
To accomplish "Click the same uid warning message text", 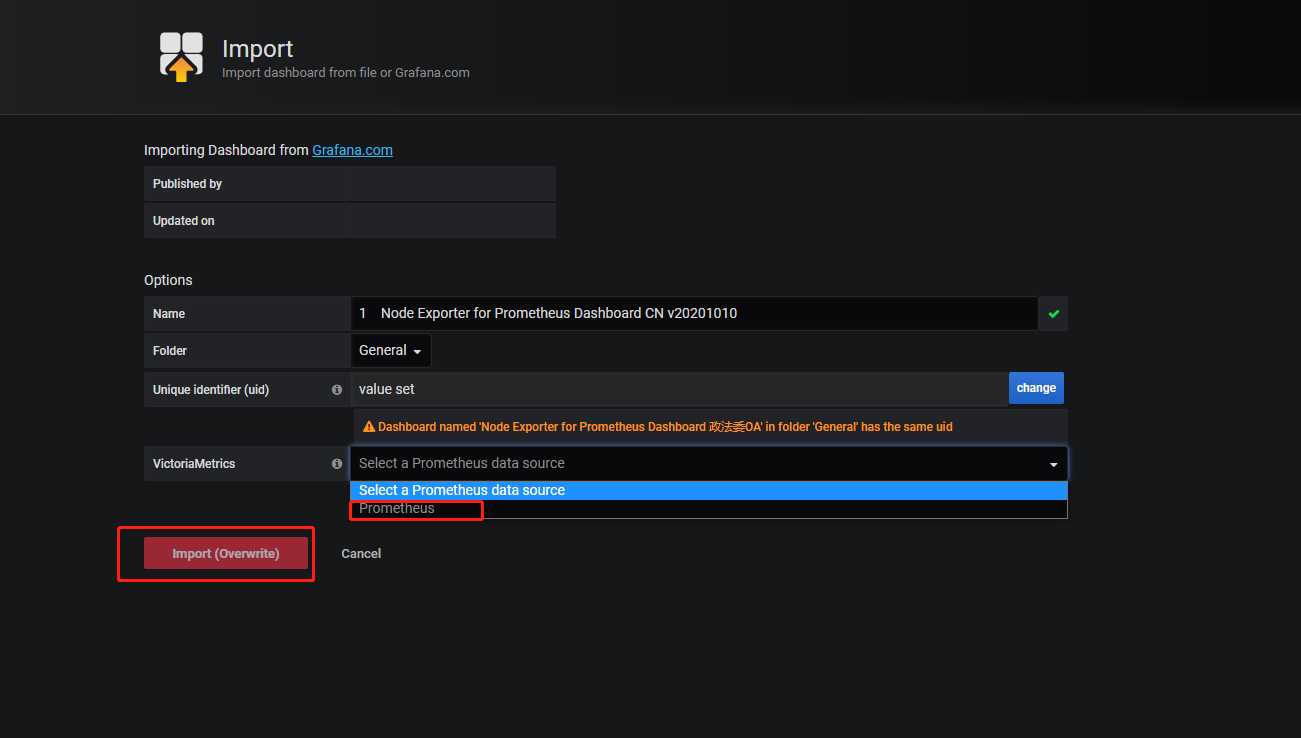I will coord(665,427).
